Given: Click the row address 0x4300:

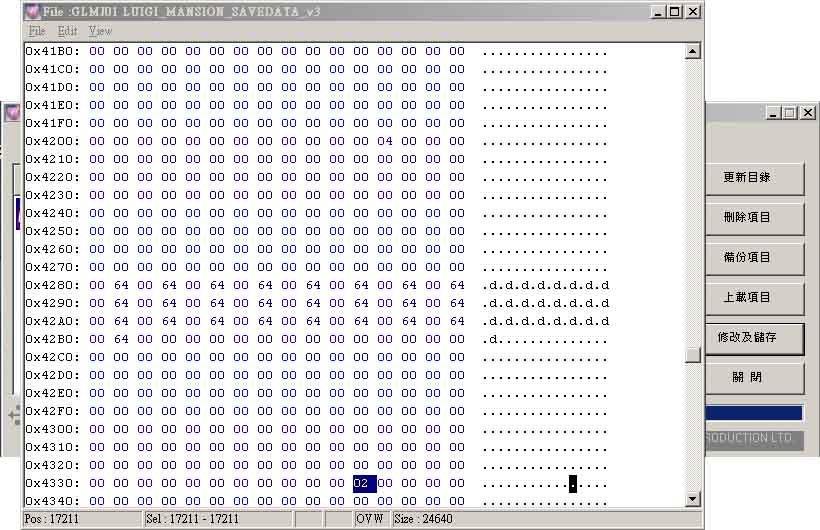Looking at the screenshot, I should (53, 429).
